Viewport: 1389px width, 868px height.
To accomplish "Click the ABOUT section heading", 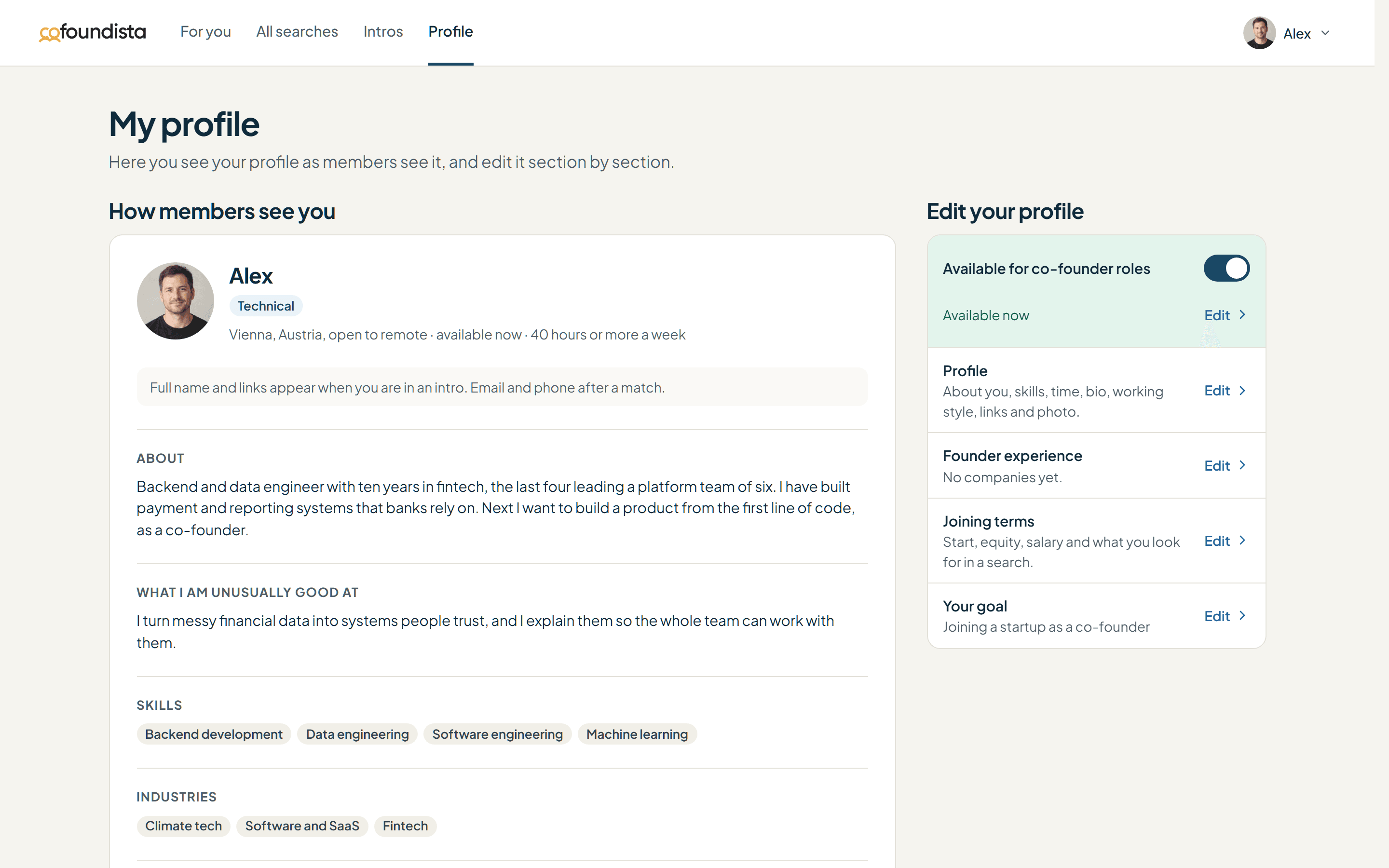I will coord(160,458).
